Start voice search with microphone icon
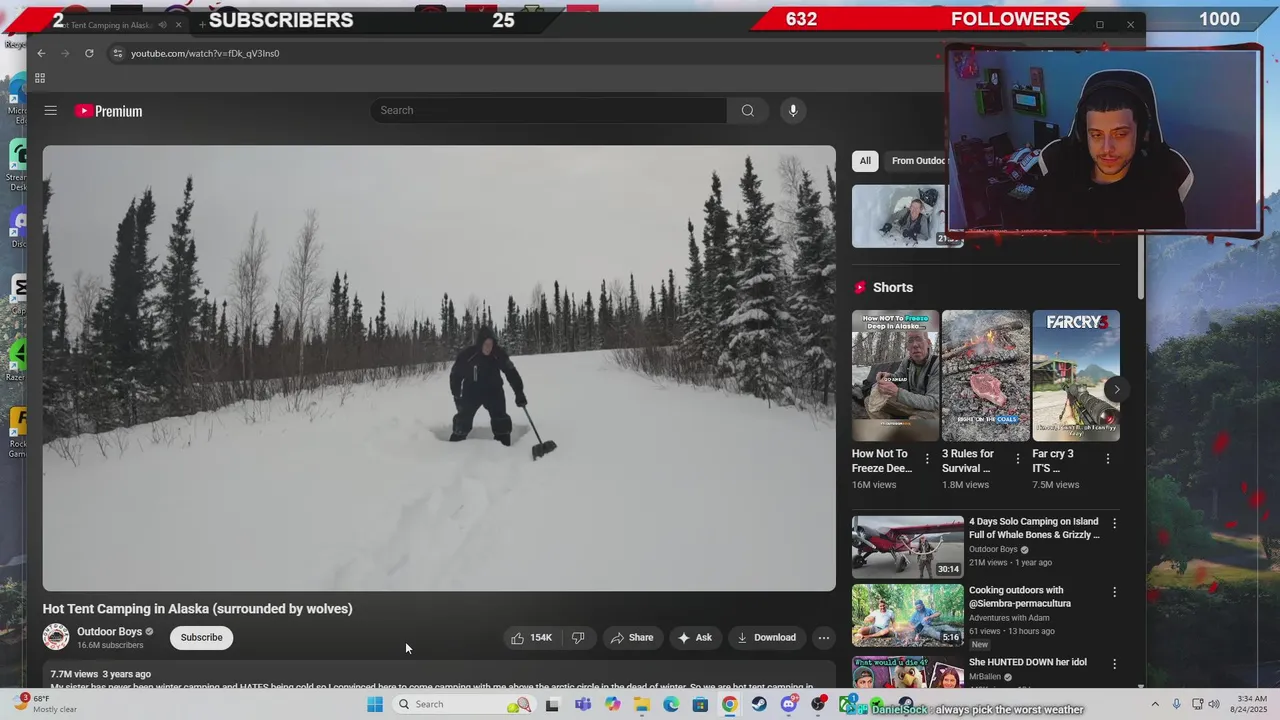The width and height of the screenshot is (1280, 720). [793, 111]
